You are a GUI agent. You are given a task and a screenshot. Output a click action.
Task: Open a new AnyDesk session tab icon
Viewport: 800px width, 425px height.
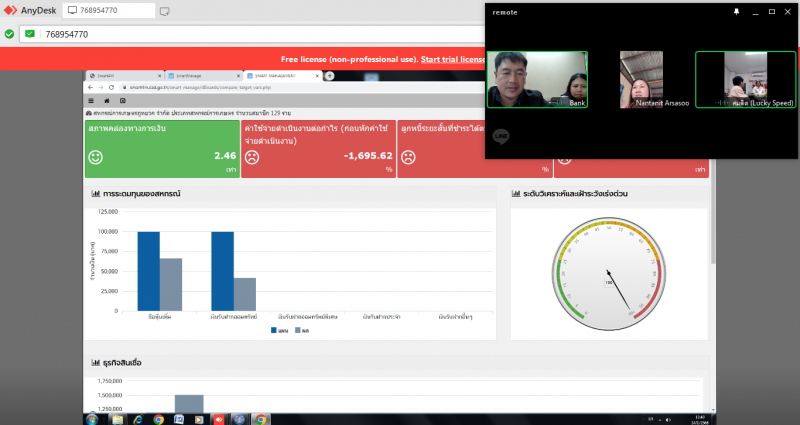[x=164, y=11]
